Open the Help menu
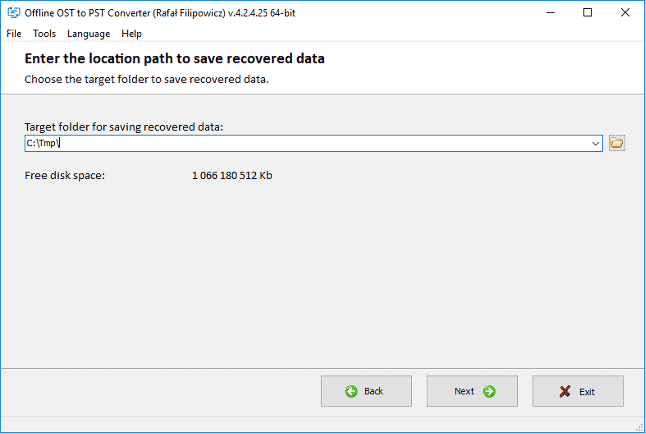 pos(131,33)
